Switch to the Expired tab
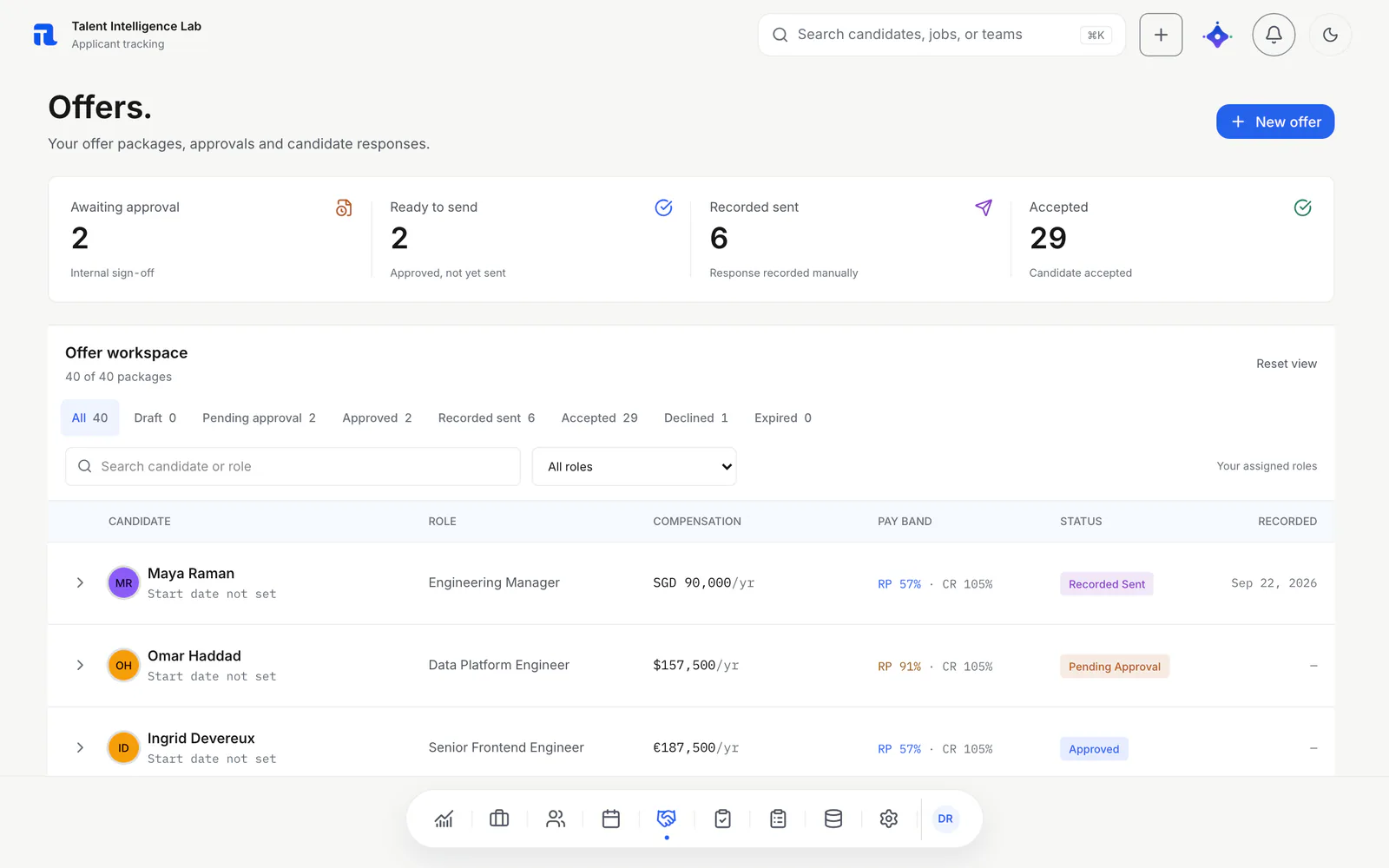The width and height of the screenshot is (1389, 868). click(783, 418)
